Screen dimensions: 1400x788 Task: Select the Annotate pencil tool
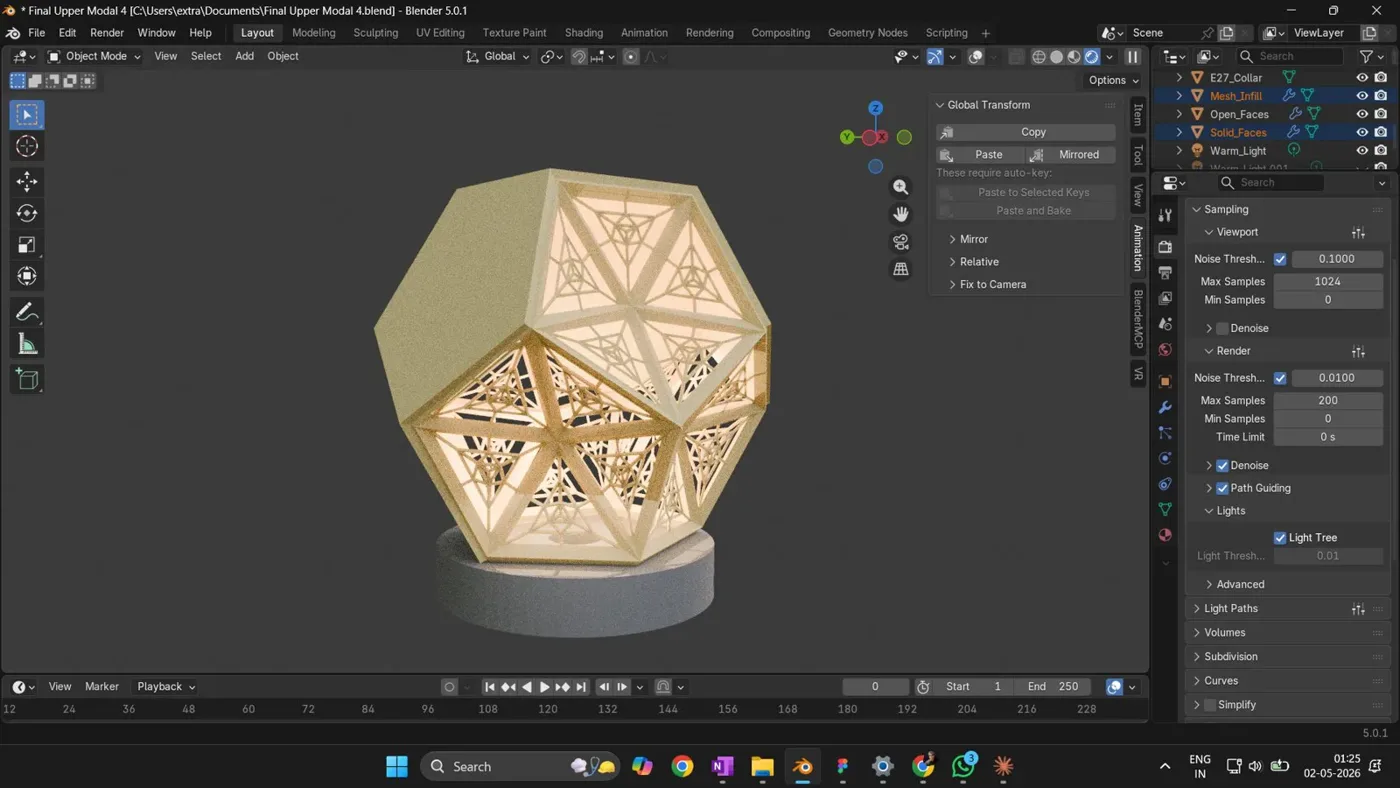(x=27, y=312)
